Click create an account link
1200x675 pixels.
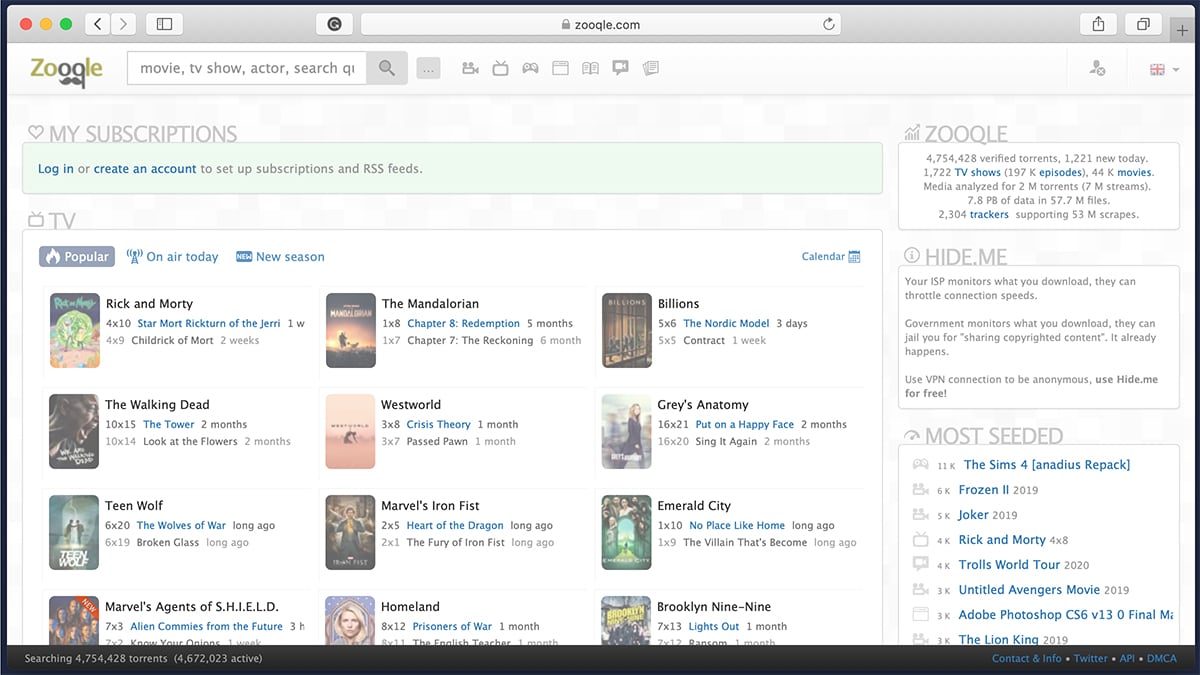coord(145,169)
